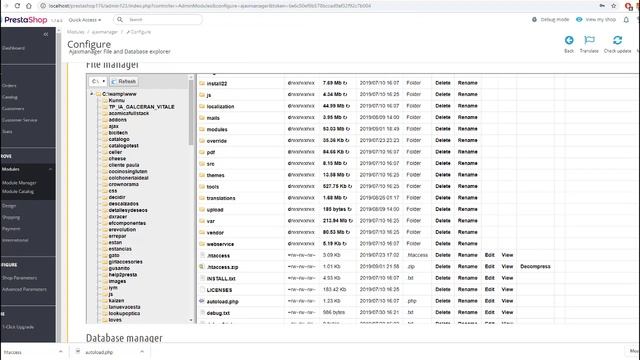
Task: Rename the mails folder
Action: click(x=468, y=118)
